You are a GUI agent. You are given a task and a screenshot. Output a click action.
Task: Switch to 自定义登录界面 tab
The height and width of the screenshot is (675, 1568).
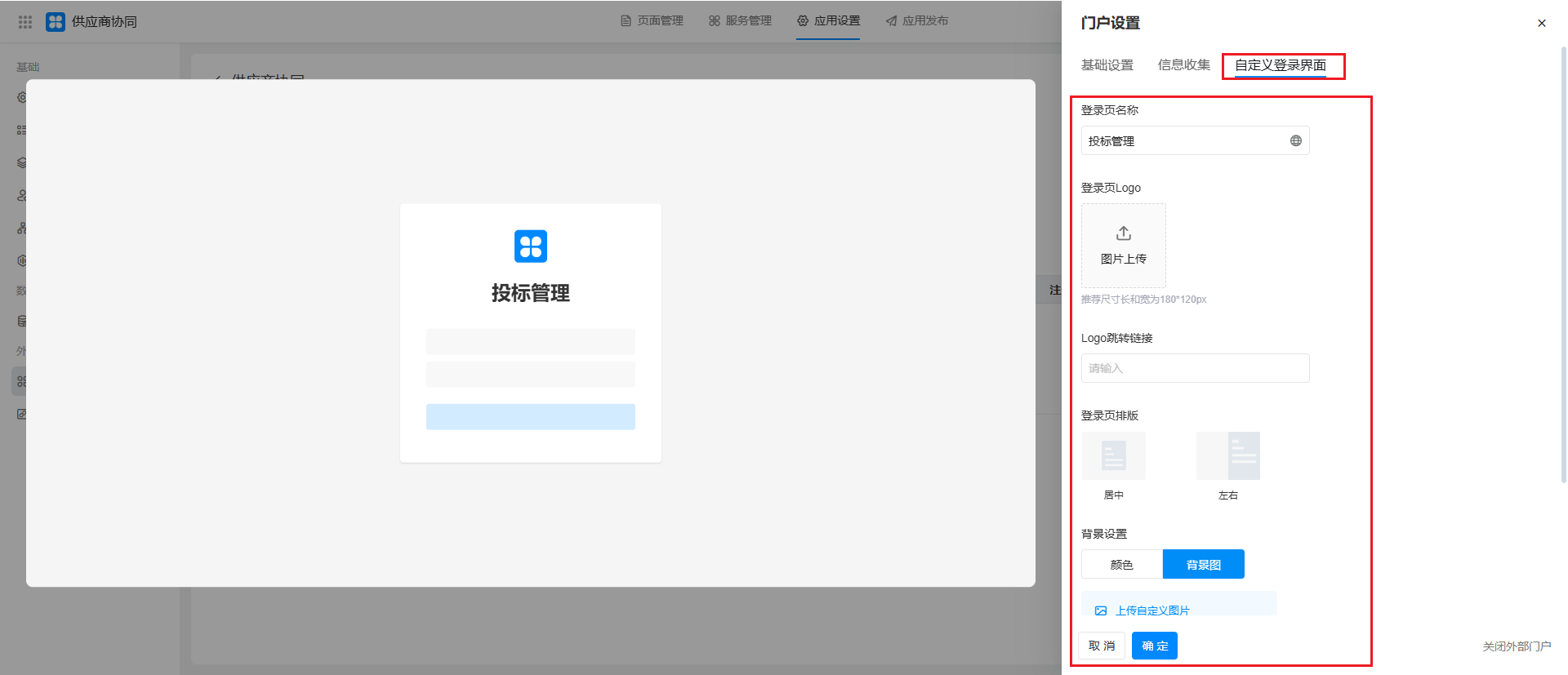coord(1280,65)
